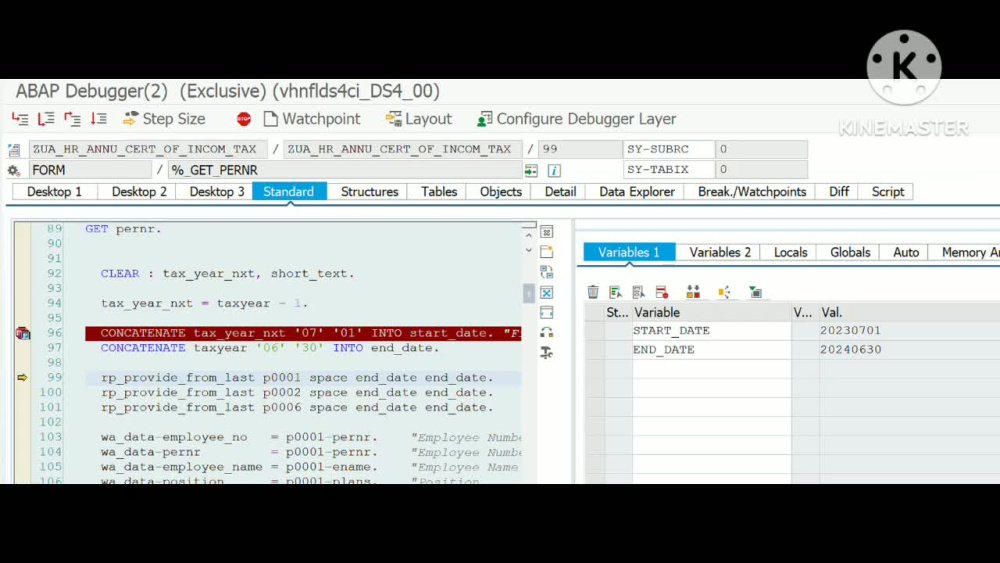Open the Script tab
The height and width of the screenshot is (563, 1000).
coord(888,191)
